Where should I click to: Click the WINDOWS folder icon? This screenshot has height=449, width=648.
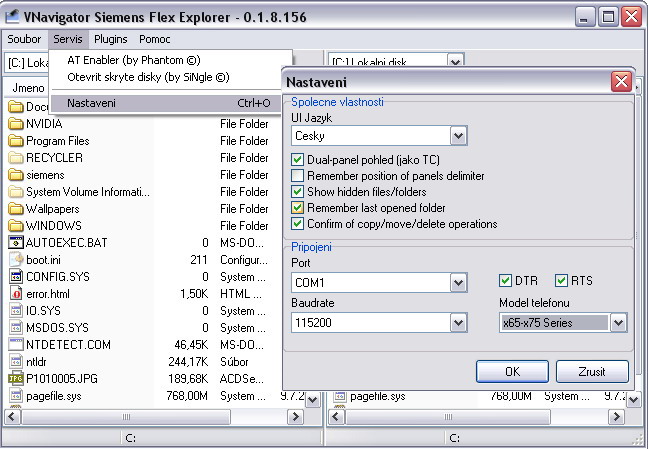point(16,226)
